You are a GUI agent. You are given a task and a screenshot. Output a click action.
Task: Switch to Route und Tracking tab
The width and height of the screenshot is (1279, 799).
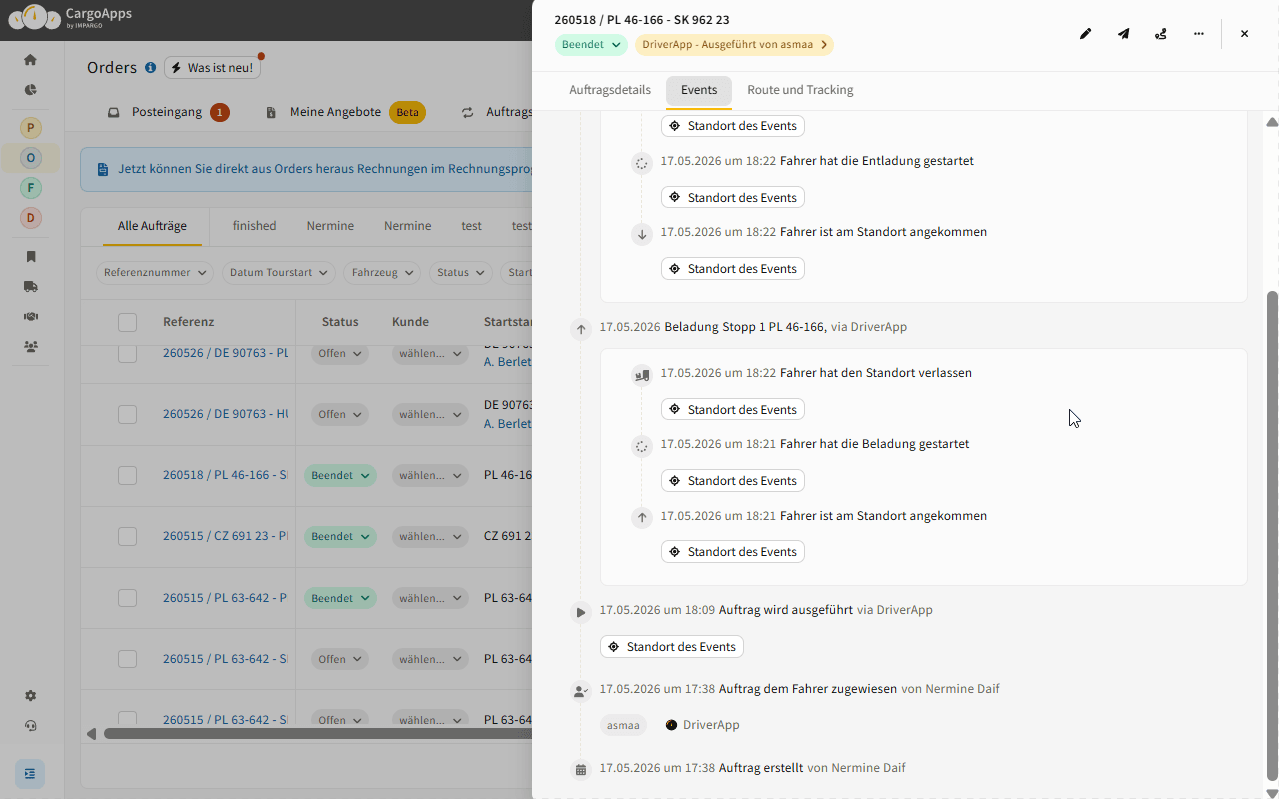(x=800, y=90)
